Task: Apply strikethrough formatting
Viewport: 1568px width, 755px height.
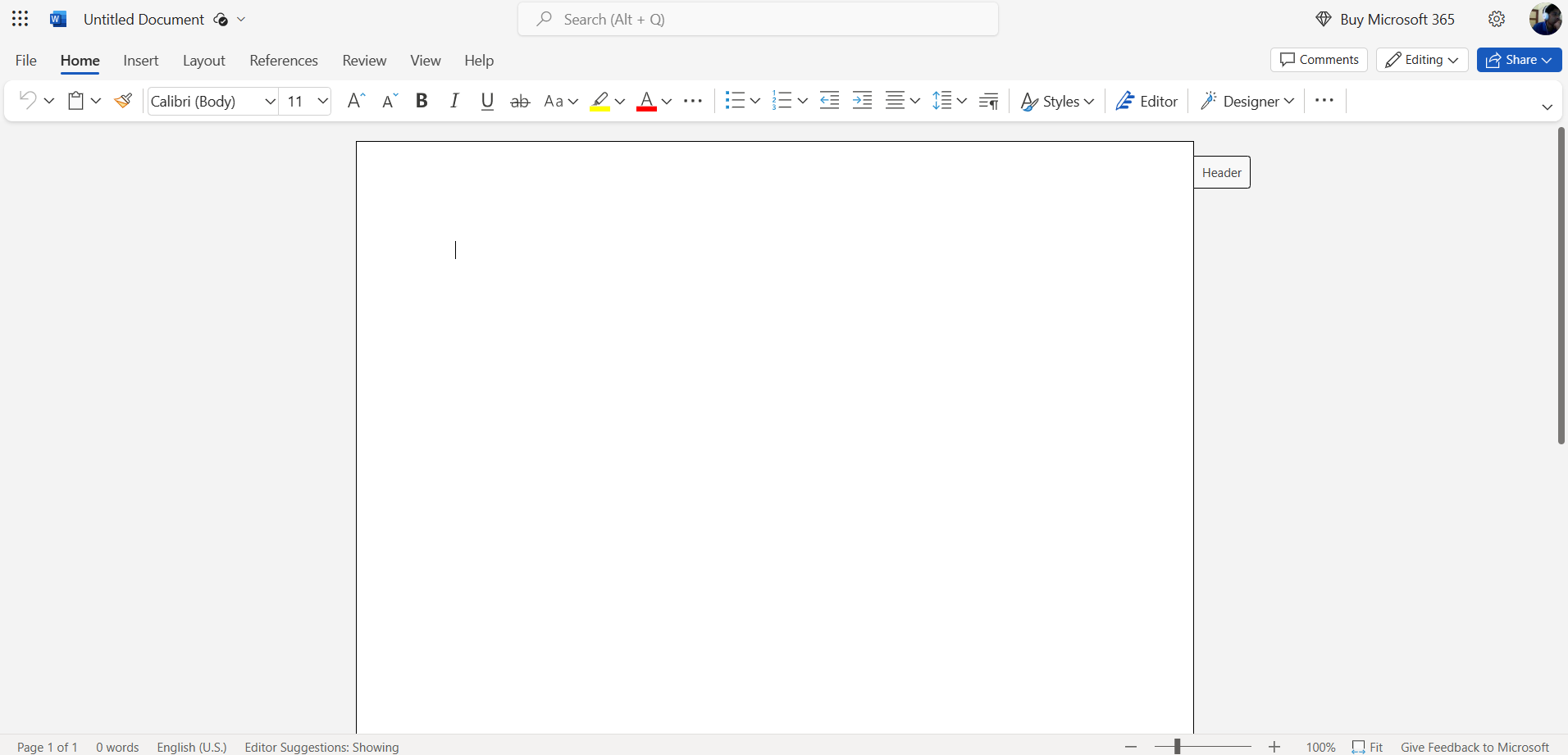Action: point(520,100)
